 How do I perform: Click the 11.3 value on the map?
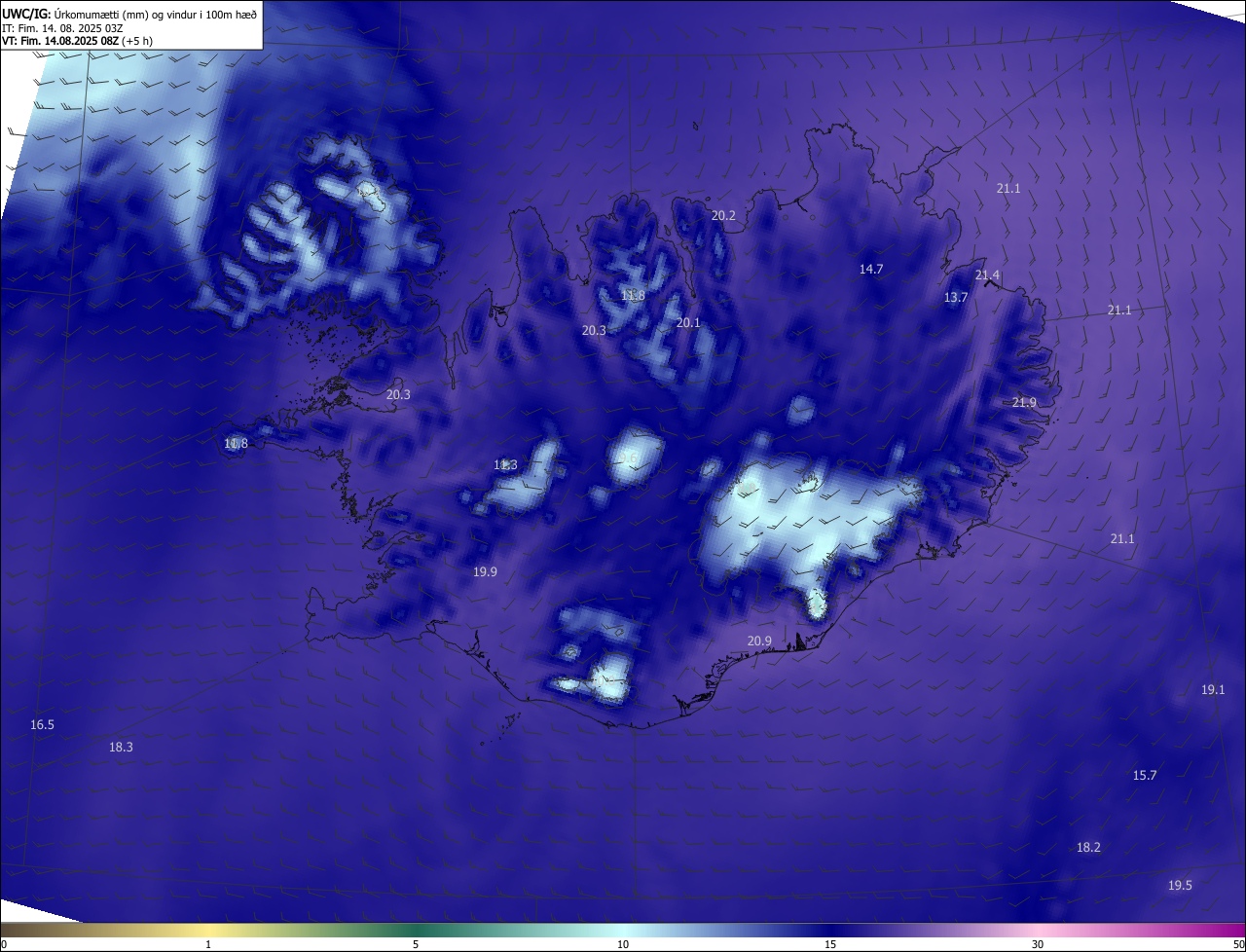[x=505, y=465]
